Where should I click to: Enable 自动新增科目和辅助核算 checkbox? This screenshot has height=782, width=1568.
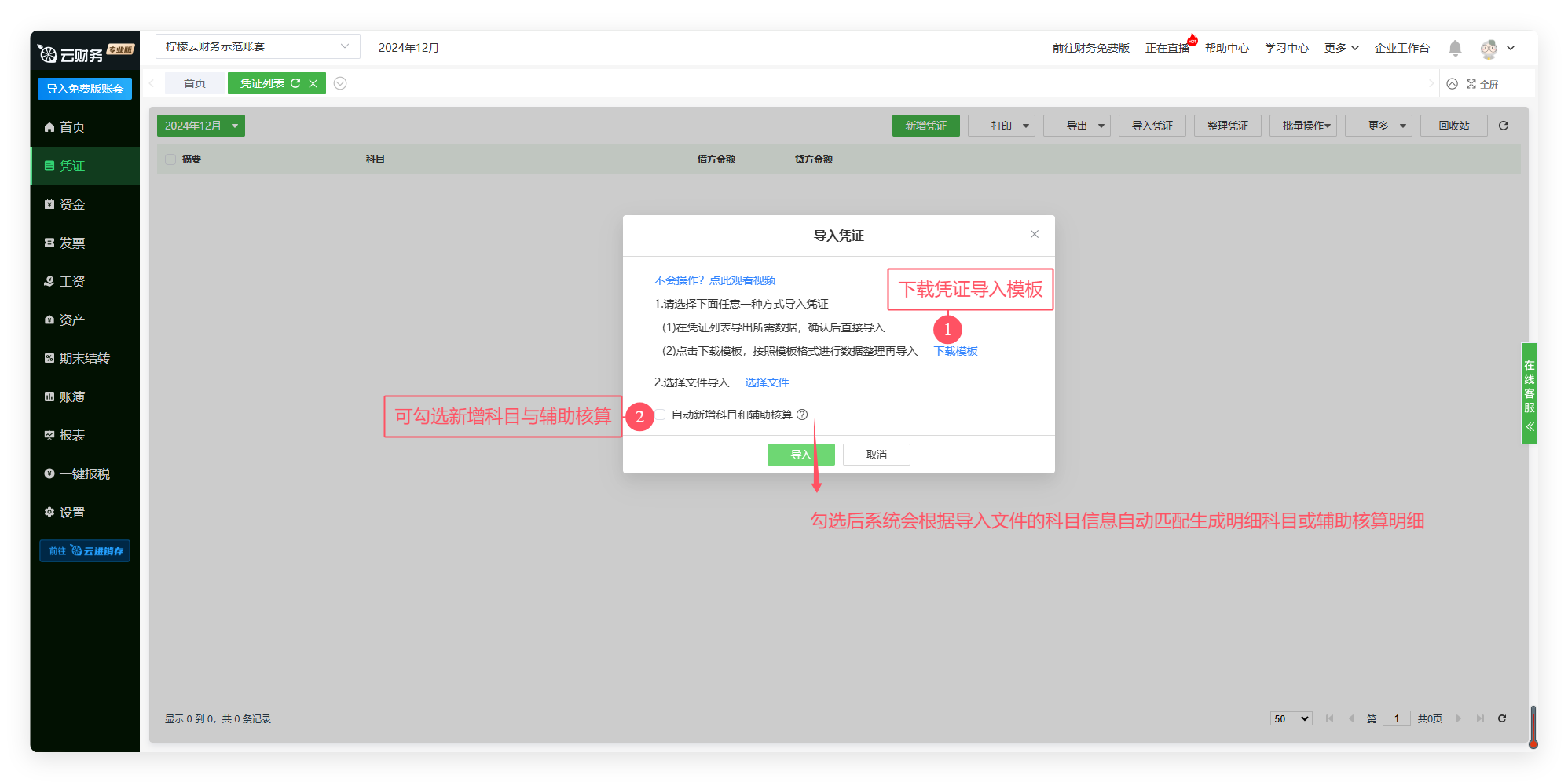point(660,415)
